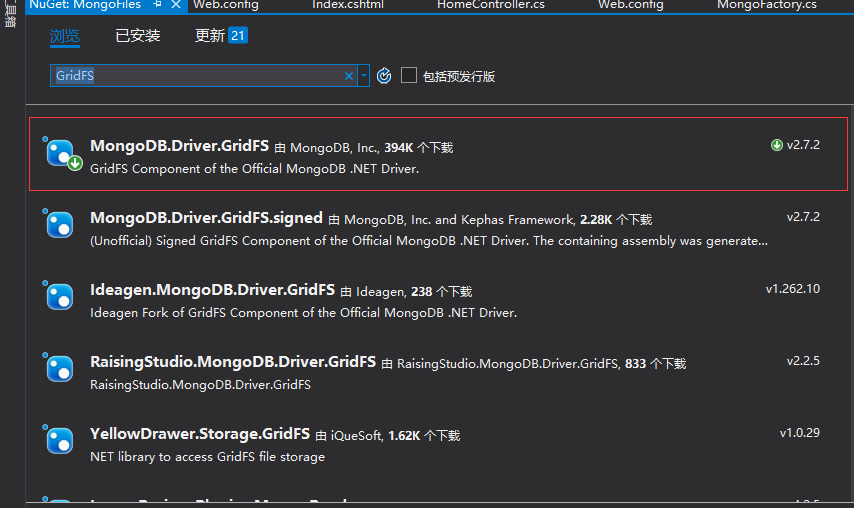Open the search history dropdown arrow
854x508 pixels.
coord(364,76)
